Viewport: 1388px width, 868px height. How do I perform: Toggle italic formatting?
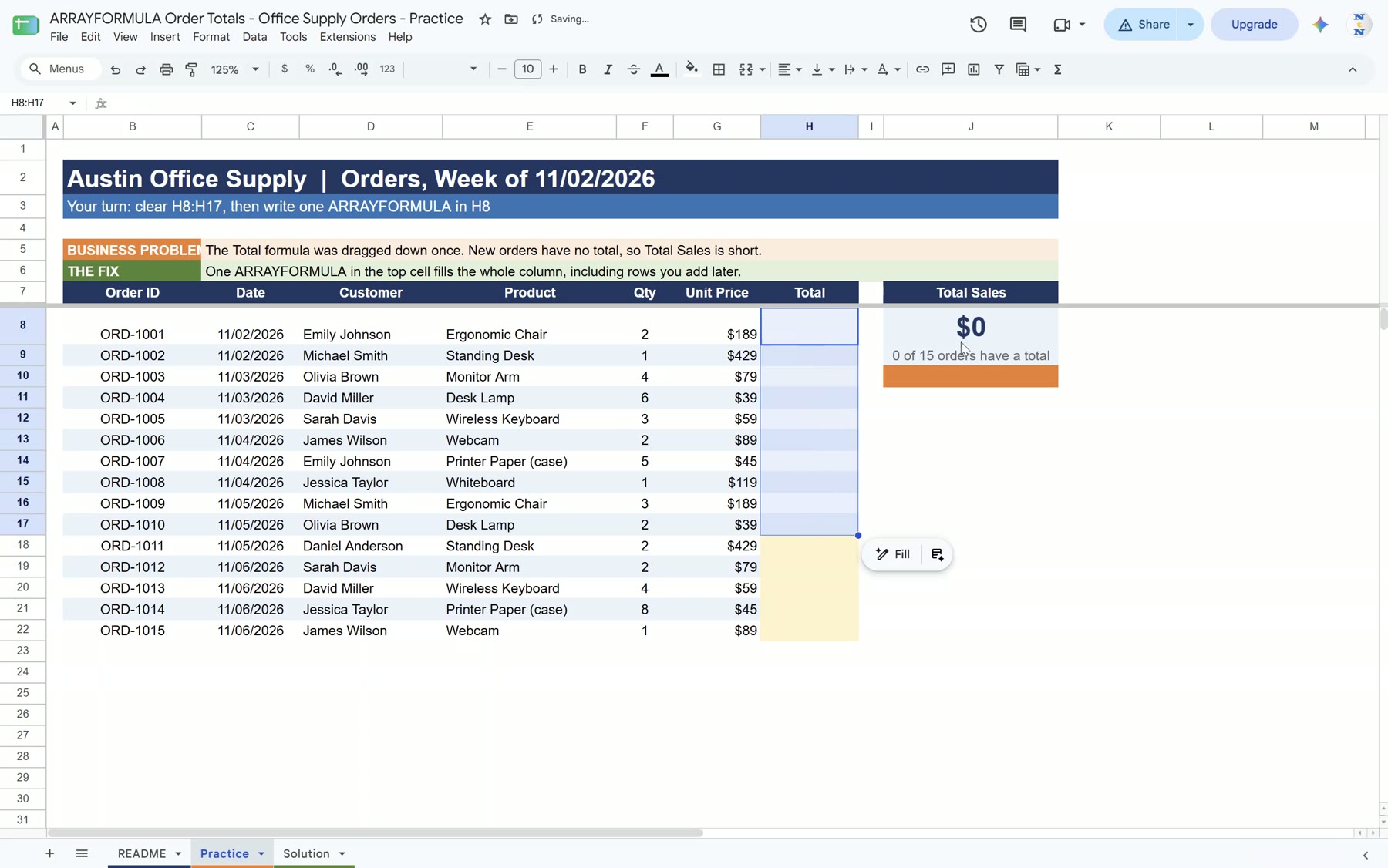608,69
